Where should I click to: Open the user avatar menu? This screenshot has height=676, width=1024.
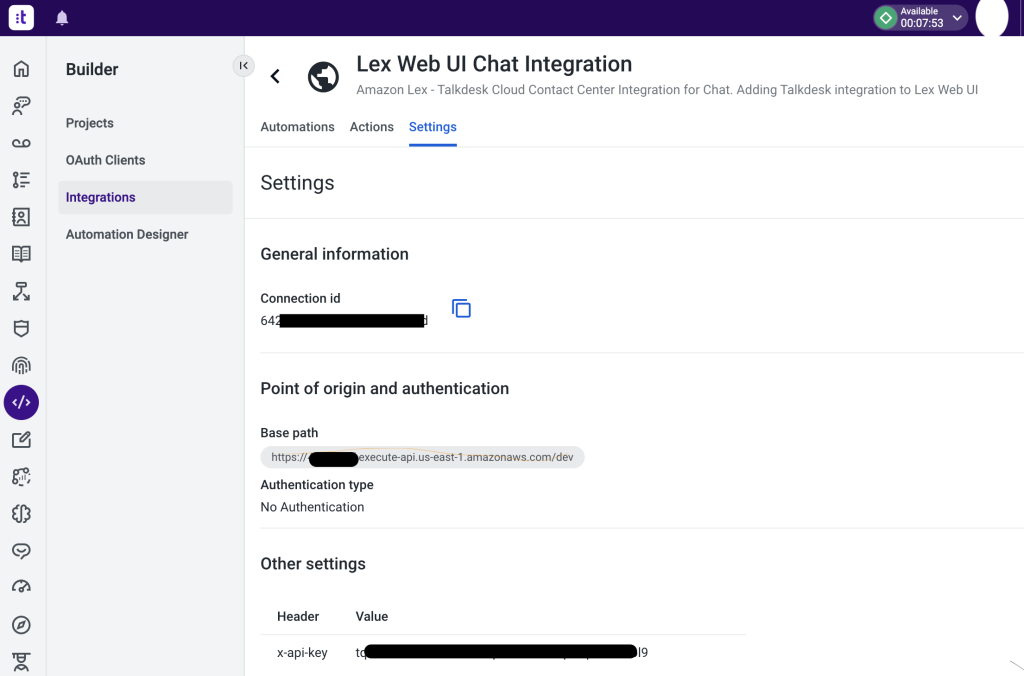tap(992, 18)
